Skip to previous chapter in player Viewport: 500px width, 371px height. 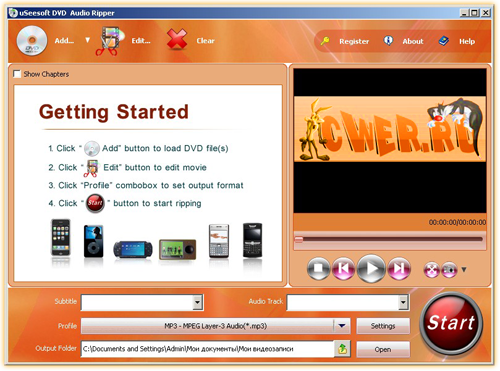coord(344,268)
